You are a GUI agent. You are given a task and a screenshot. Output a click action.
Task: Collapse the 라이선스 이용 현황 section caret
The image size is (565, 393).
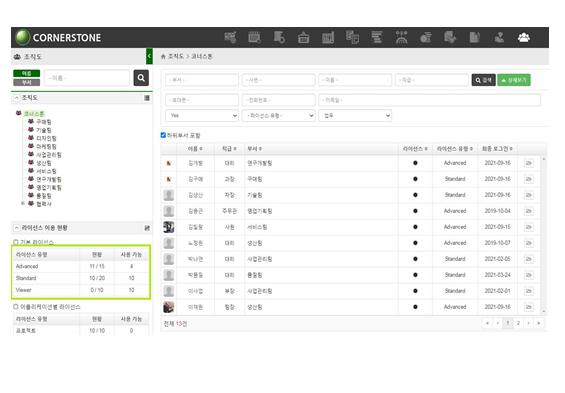17,228
